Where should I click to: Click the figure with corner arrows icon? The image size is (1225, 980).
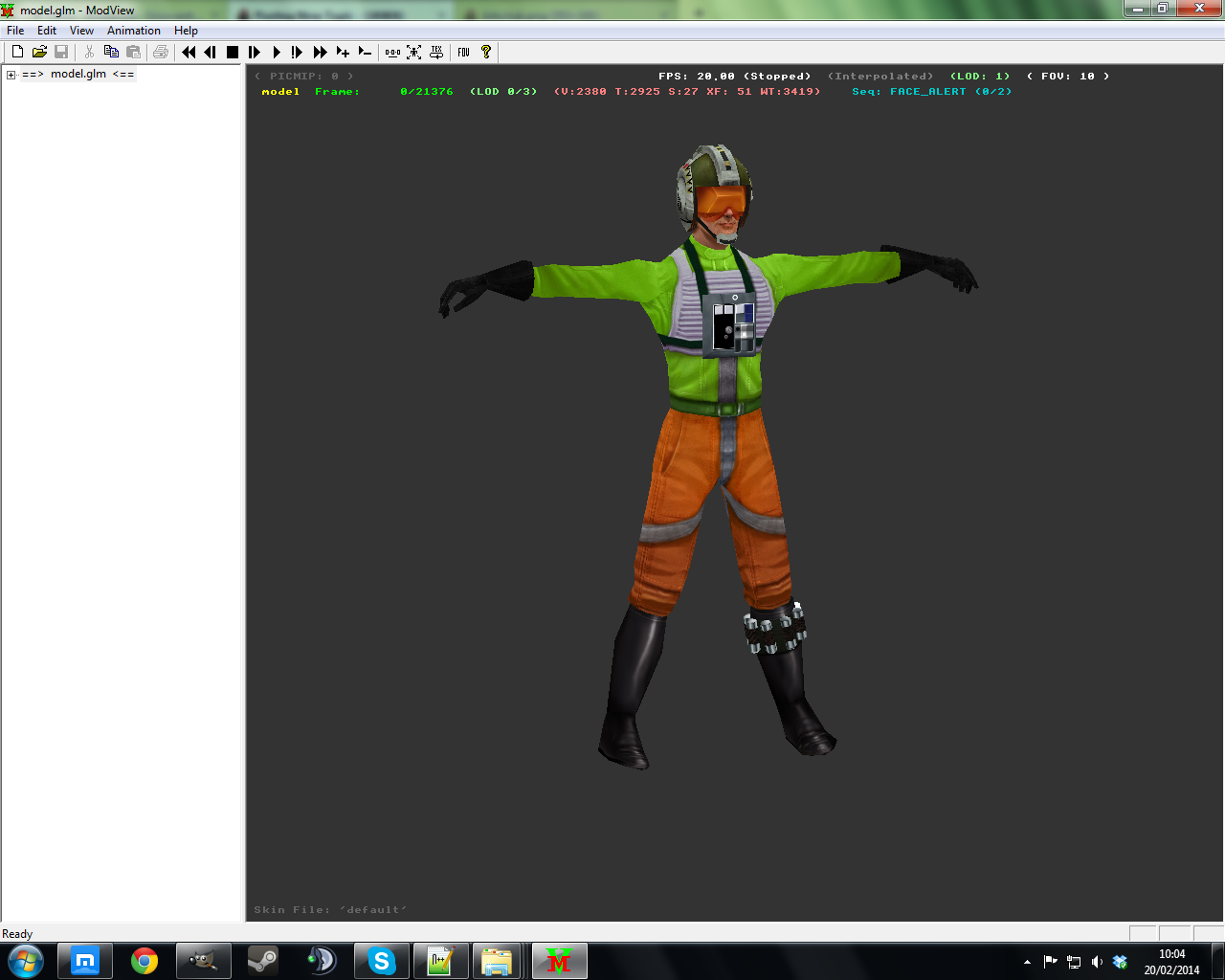coord(414,52)
